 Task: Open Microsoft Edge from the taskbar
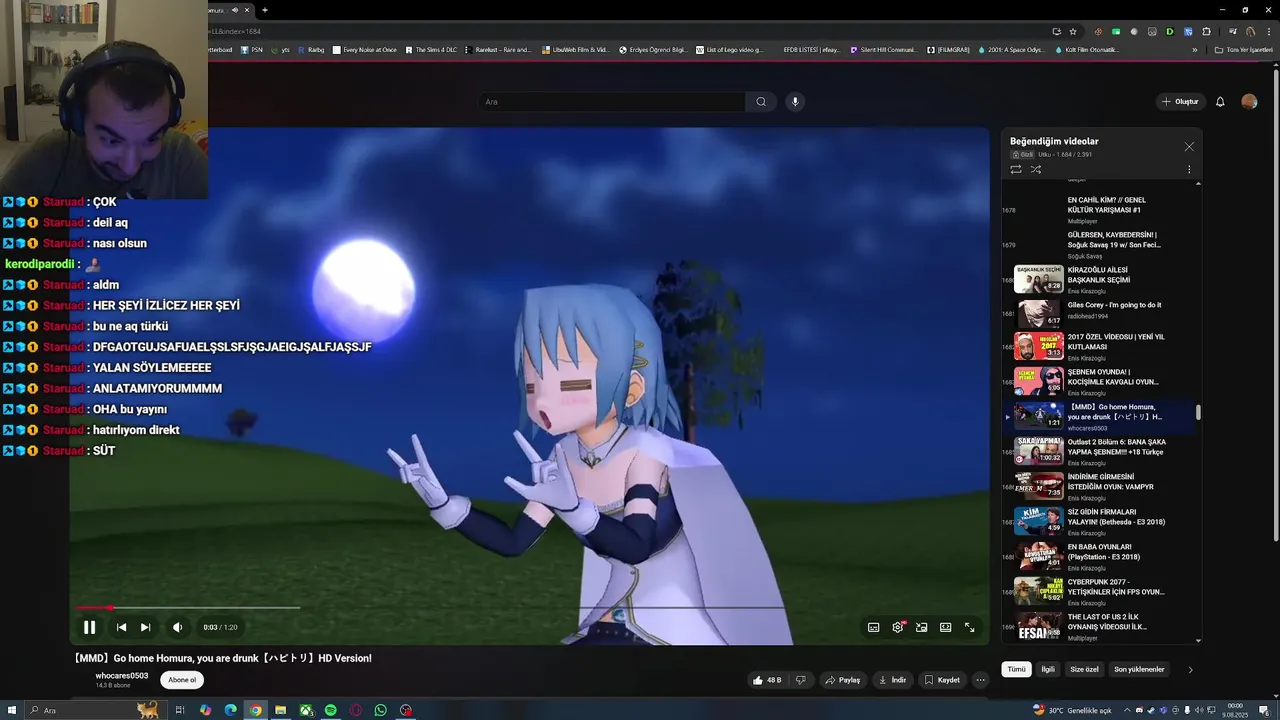point(231,710)
